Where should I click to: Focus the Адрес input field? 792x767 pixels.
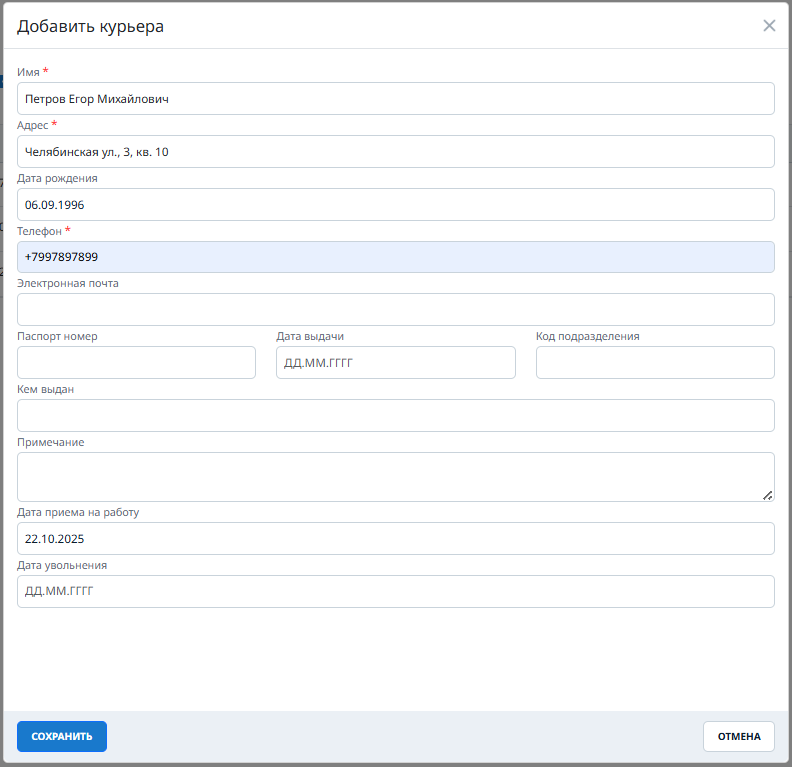pos(396,152)
